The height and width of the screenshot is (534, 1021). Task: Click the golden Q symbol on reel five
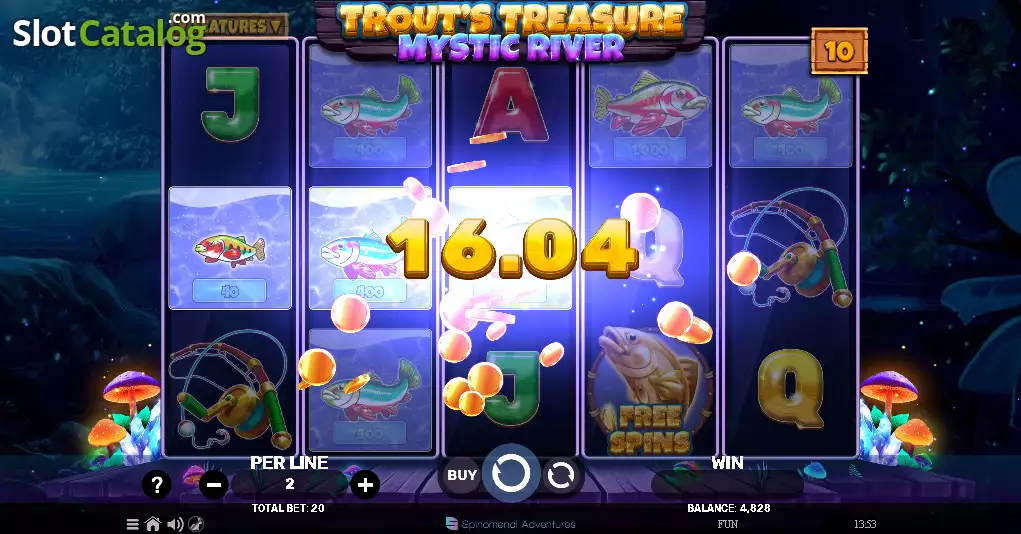pyautogui.click(x=790, y=389)
